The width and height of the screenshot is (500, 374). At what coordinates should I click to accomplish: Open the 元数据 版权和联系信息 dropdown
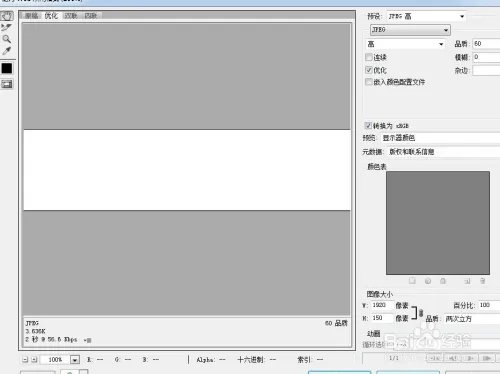(443, 152)
